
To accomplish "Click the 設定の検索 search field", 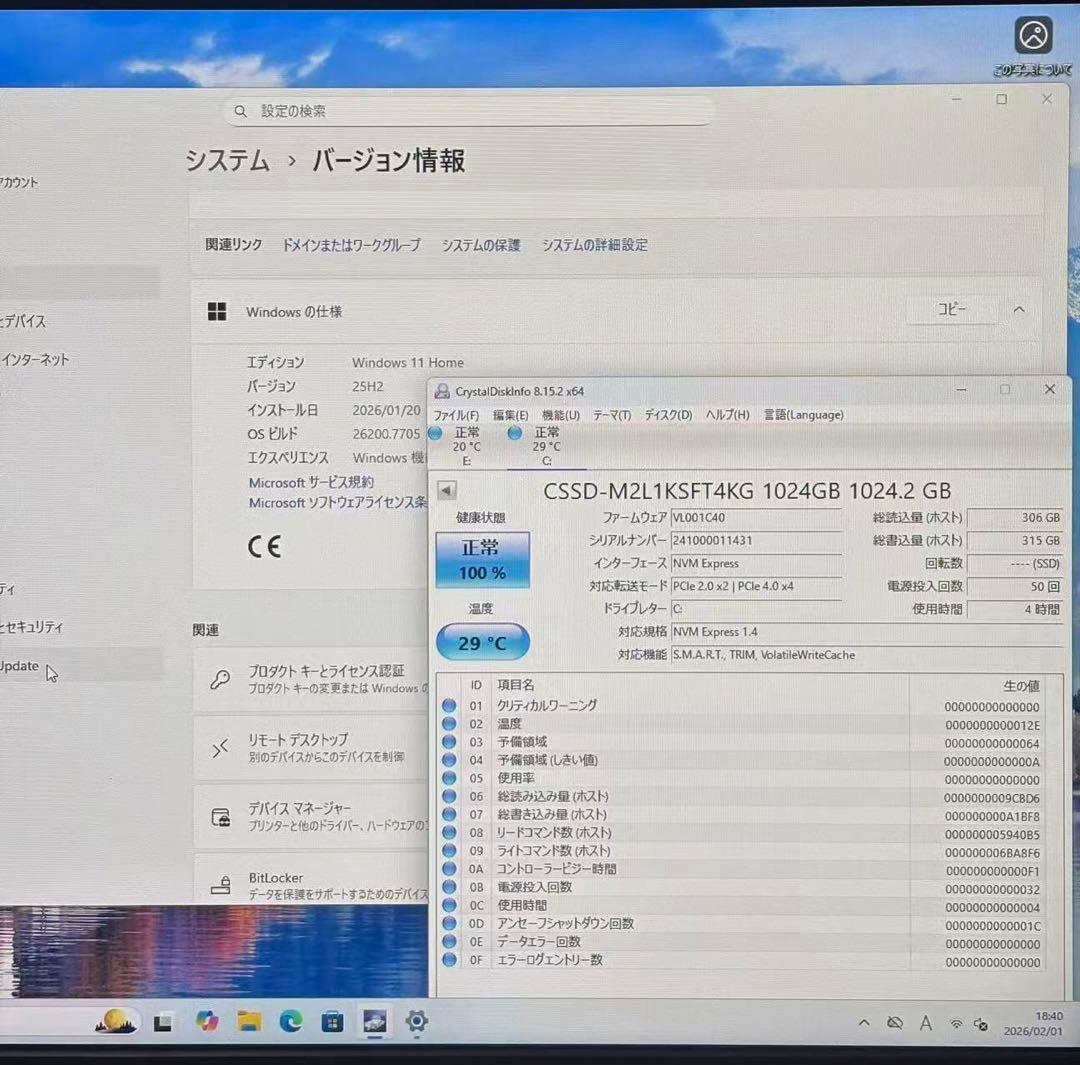I will pyautogui.click(x=470, y=111).
